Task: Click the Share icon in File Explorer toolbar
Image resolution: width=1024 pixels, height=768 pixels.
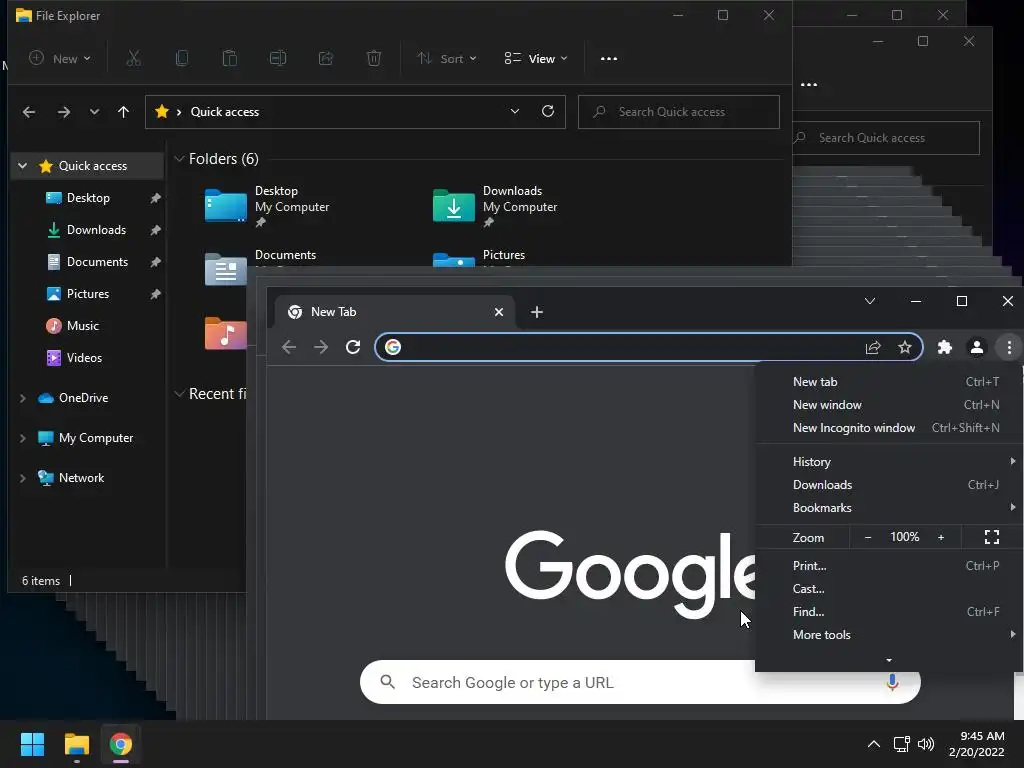Action: 326,59
